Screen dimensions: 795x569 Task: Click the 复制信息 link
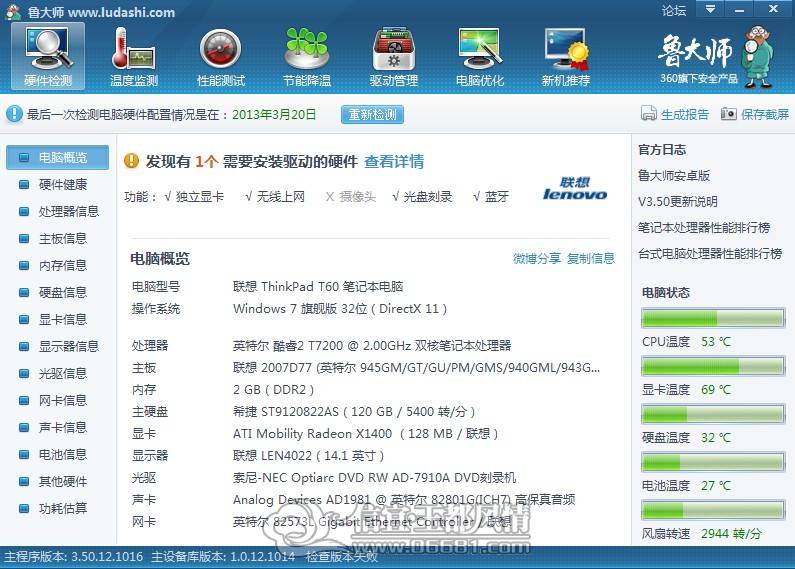pyautogui.click(x=591, y=259)
